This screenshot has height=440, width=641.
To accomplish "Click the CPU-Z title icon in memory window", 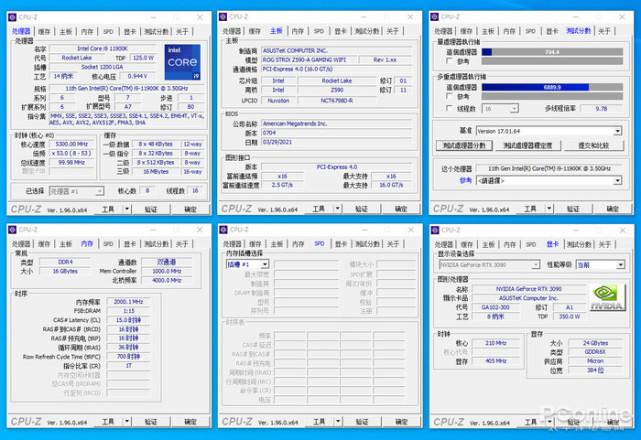I will (12, 229).
